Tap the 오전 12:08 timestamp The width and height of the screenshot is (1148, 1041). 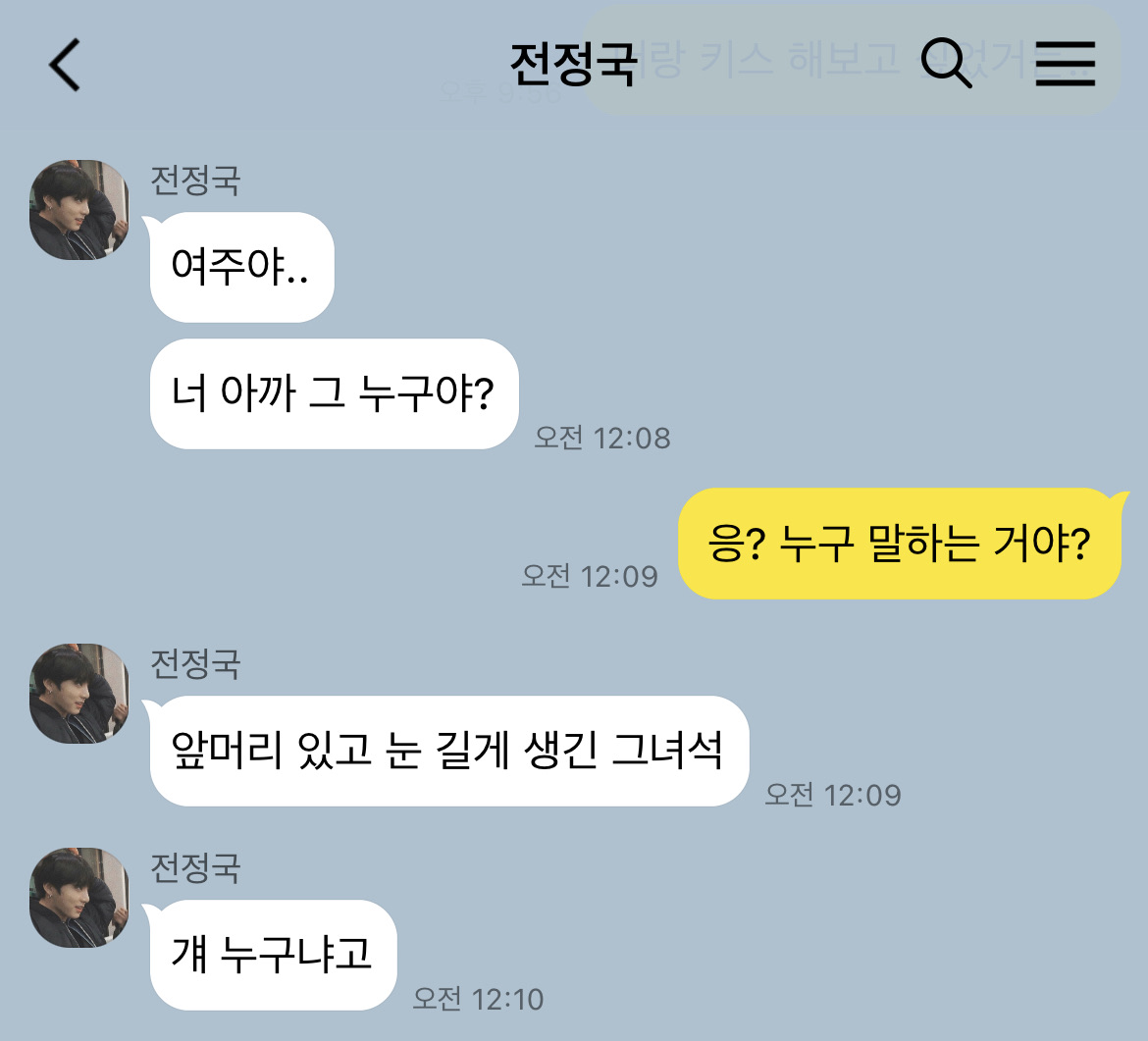pos(601,438)
